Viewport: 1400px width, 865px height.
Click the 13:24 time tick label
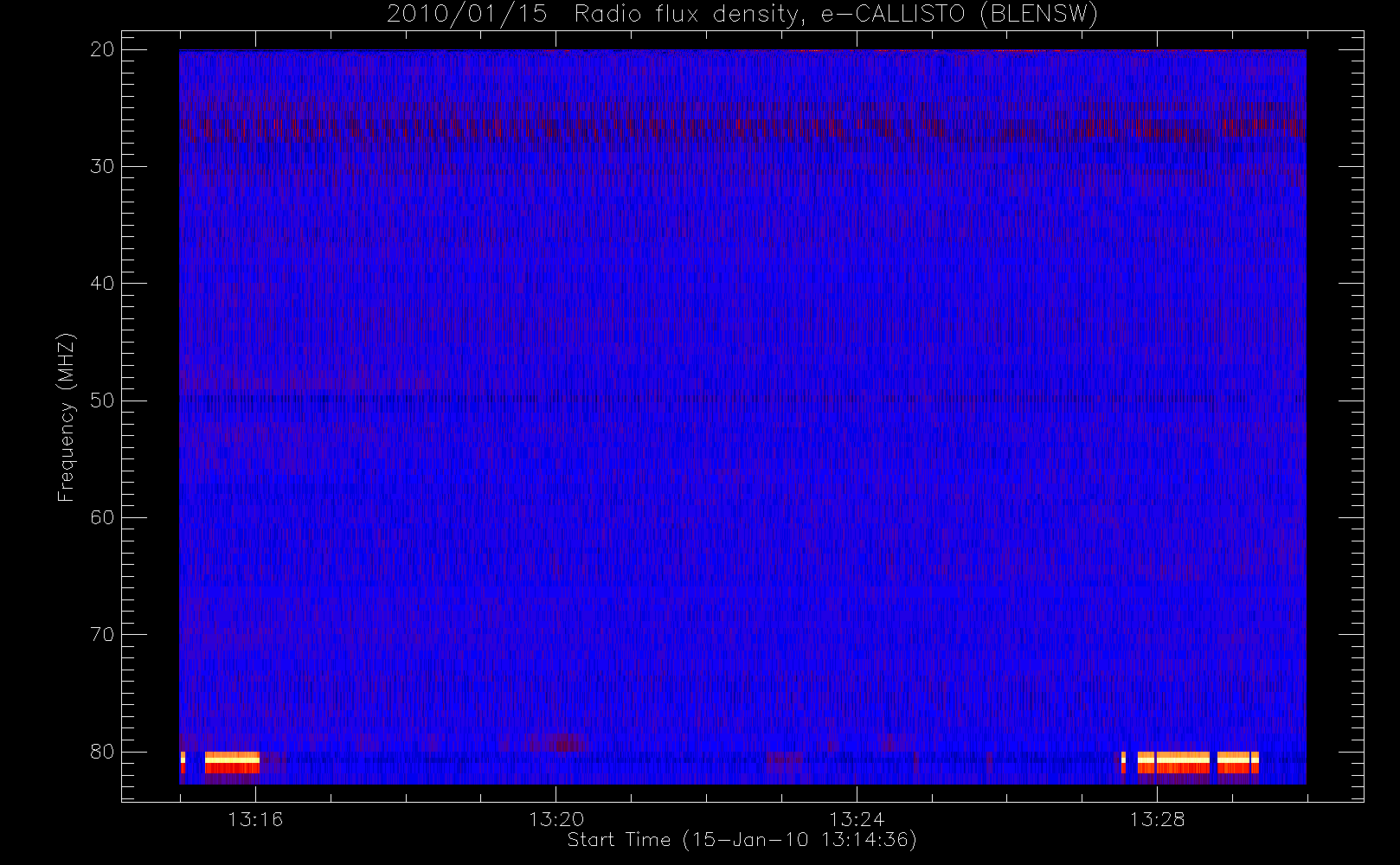pyautogui.click(x=857, y=819)
